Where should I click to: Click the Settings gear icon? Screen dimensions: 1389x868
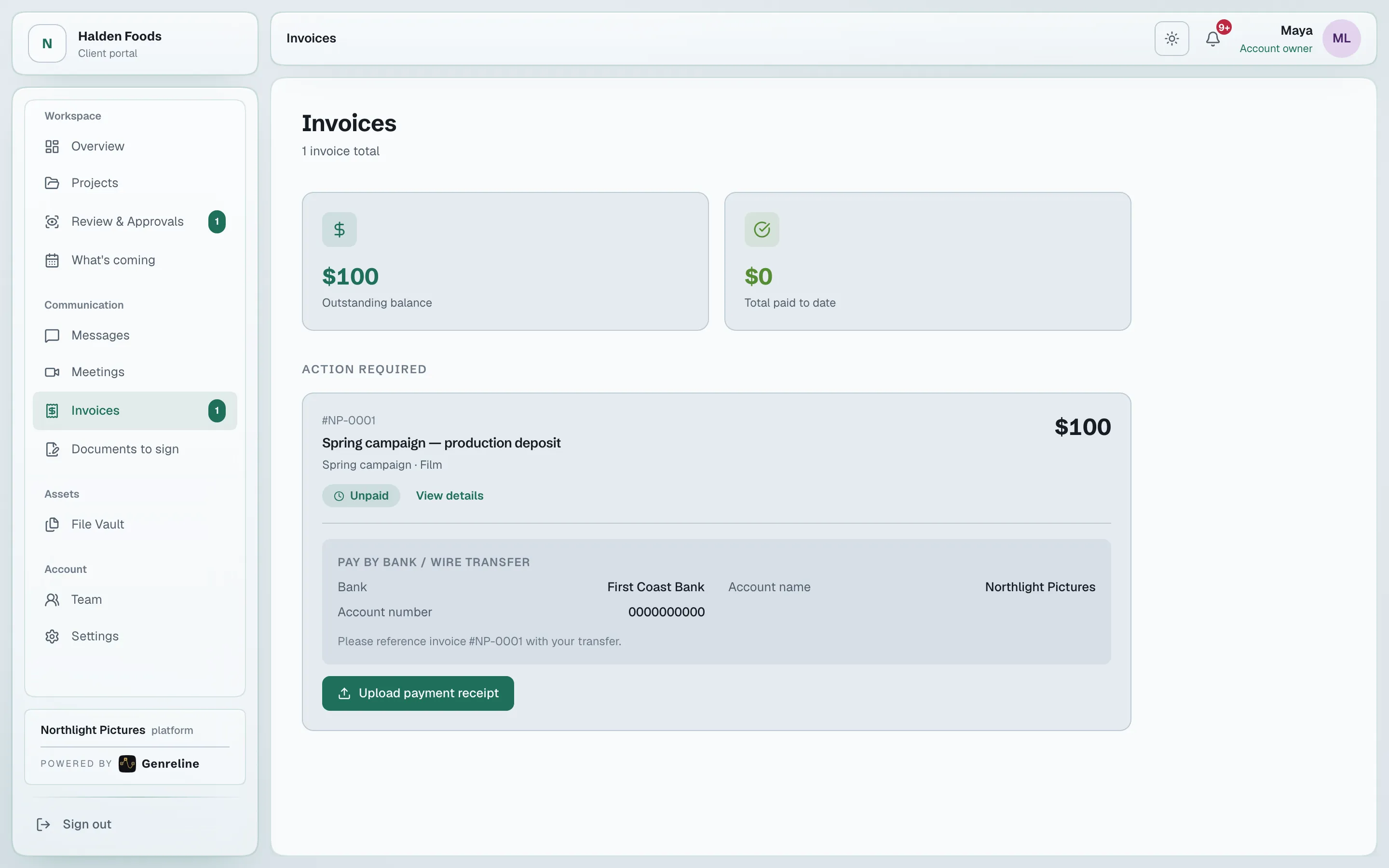point(52,636)
